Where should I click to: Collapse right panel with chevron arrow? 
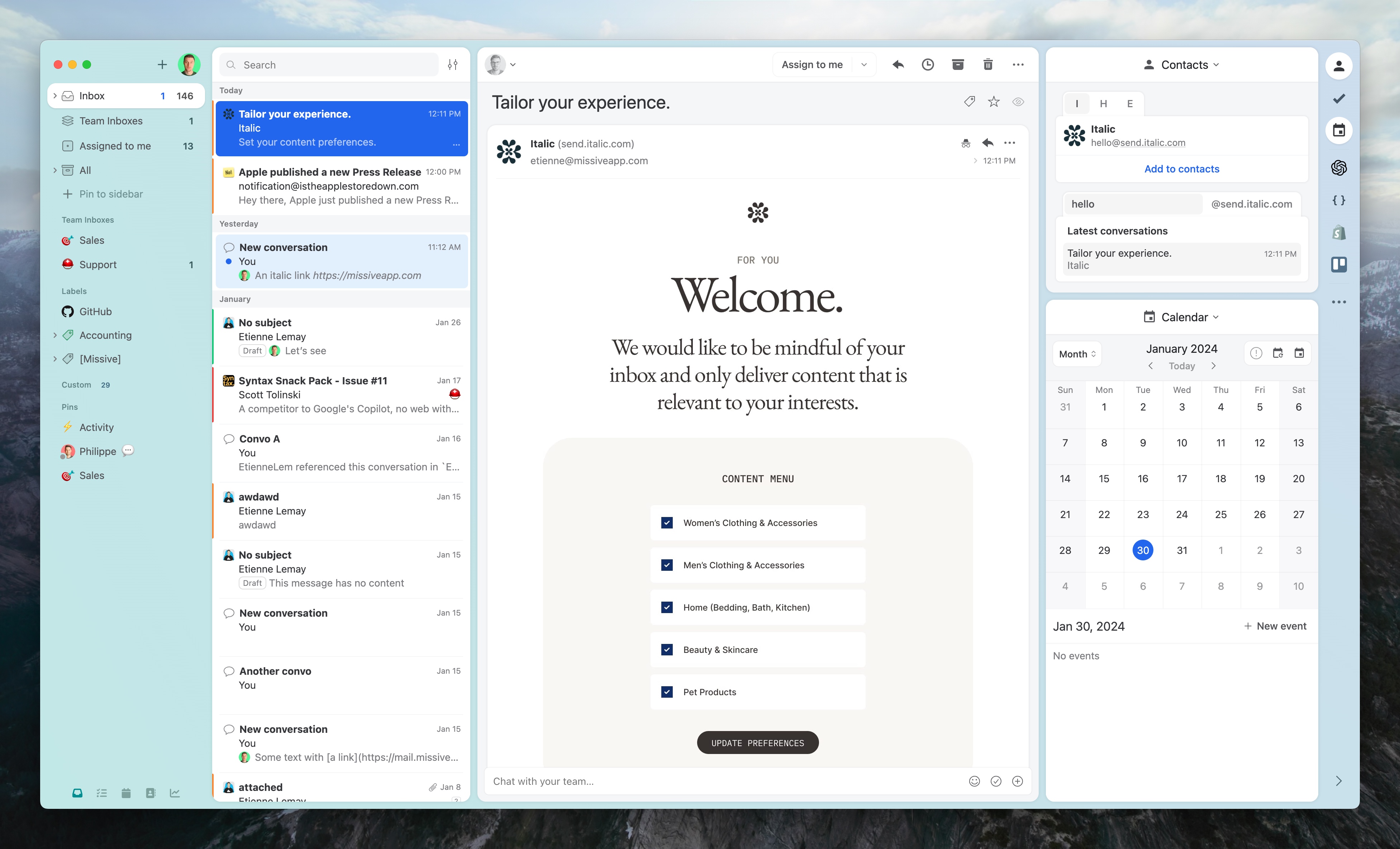point(1339,781)
